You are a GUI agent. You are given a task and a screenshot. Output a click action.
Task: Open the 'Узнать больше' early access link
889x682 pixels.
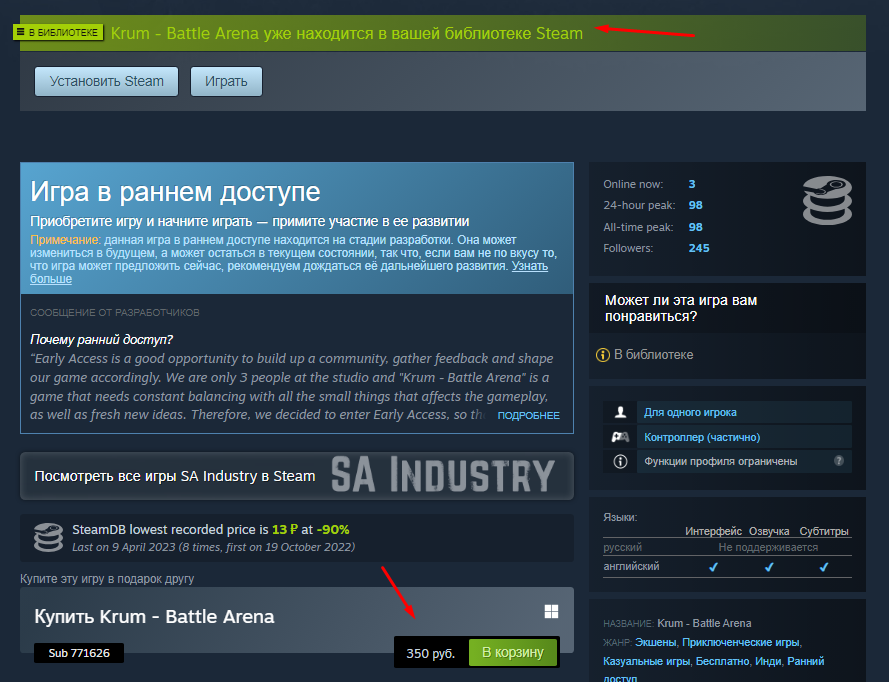tap(530, 266)
